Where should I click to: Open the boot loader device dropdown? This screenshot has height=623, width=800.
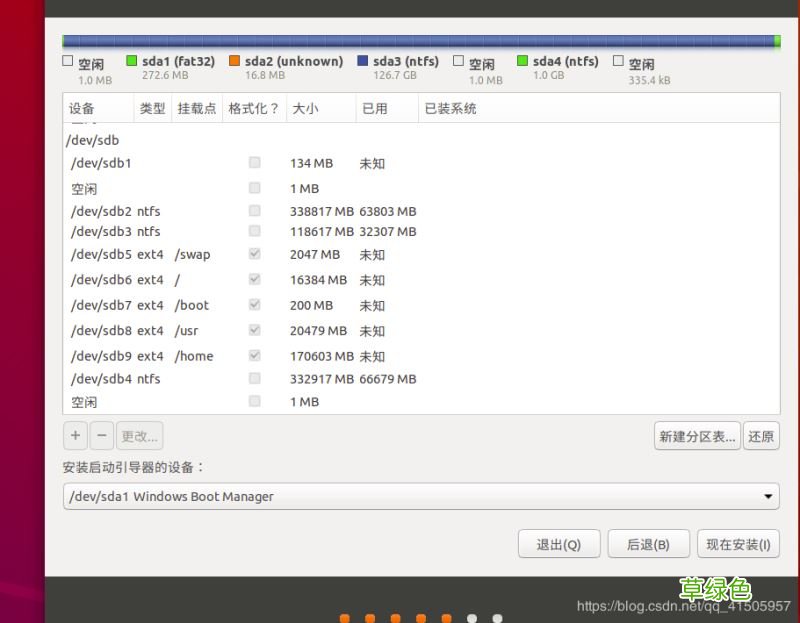(x=420, y=496)
